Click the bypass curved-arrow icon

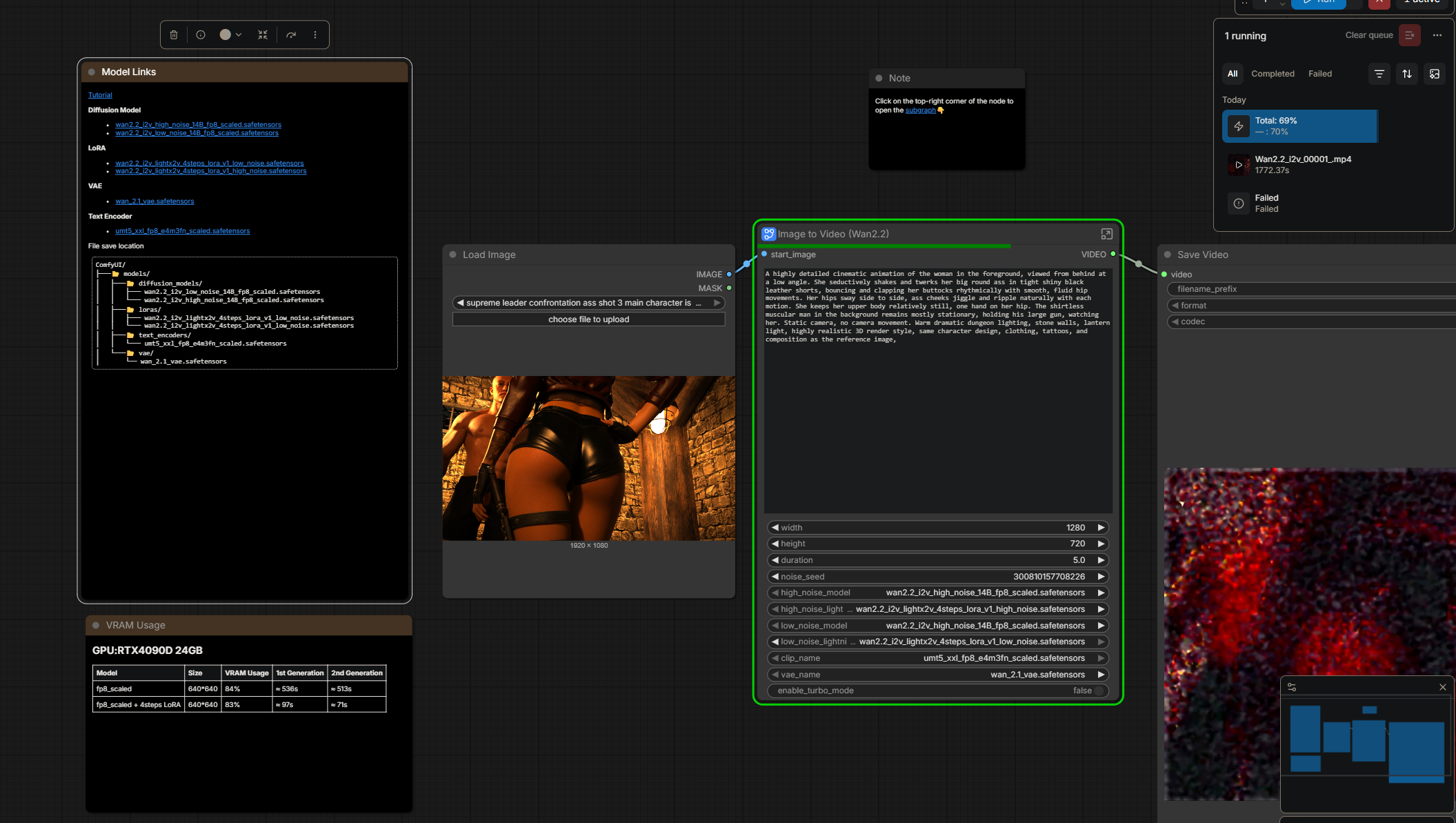291,34
